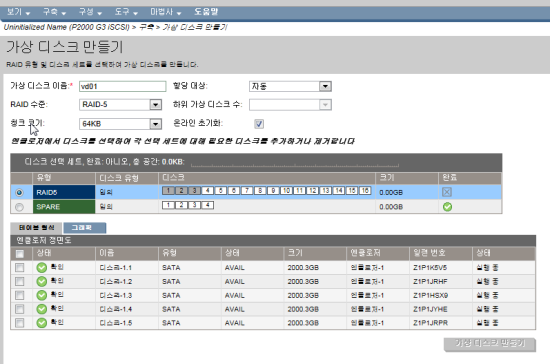Open the 청크 크기 dropdown showing 64KB
Image resolution: width=550 pixels, height=364 pixels.
pos(120,124)
